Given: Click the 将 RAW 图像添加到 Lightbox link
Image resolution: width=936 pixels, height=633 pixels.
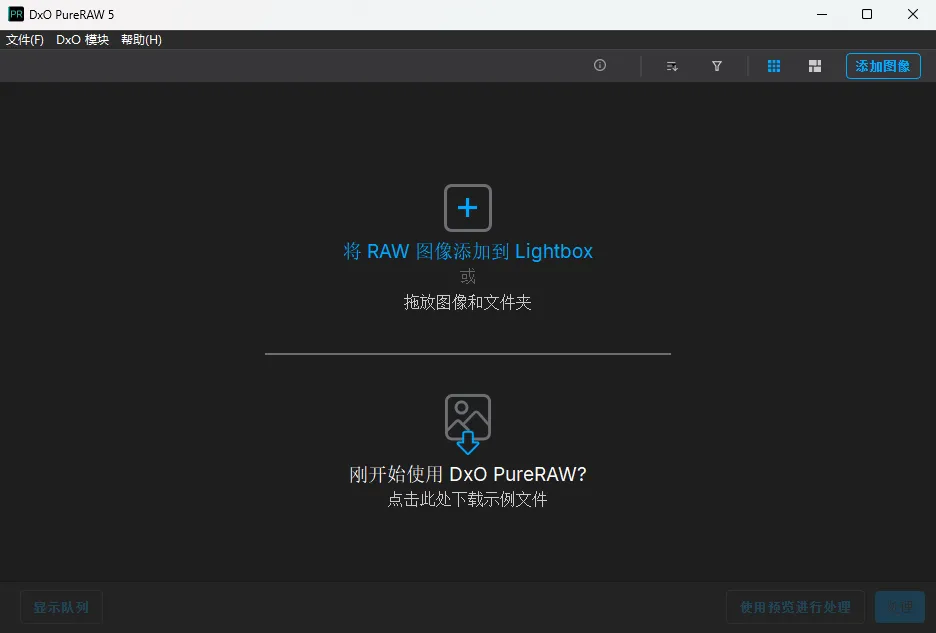Looking at the screenshot, I should (468, 252).
